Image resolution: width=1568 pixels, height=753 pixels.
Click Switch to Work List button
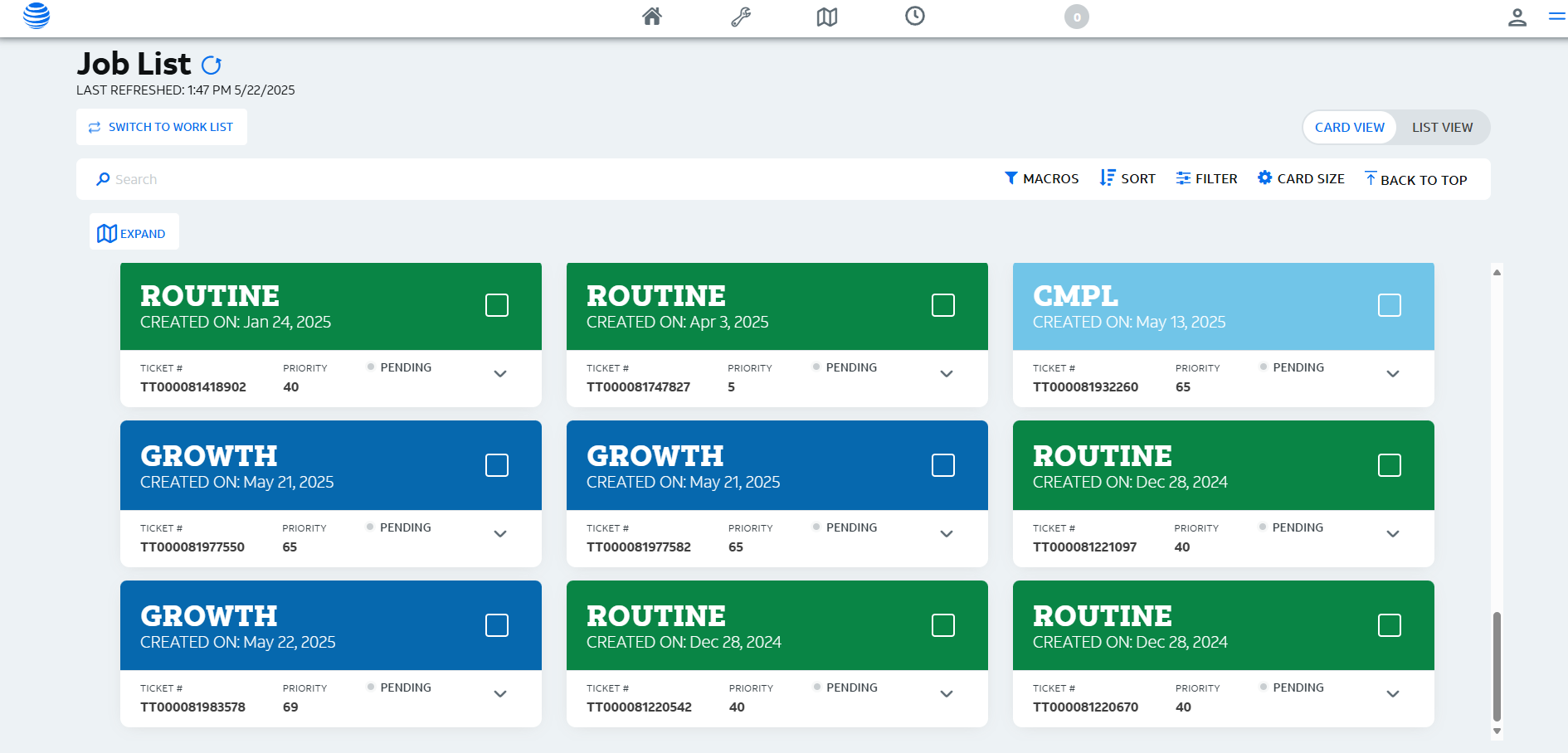162,127
